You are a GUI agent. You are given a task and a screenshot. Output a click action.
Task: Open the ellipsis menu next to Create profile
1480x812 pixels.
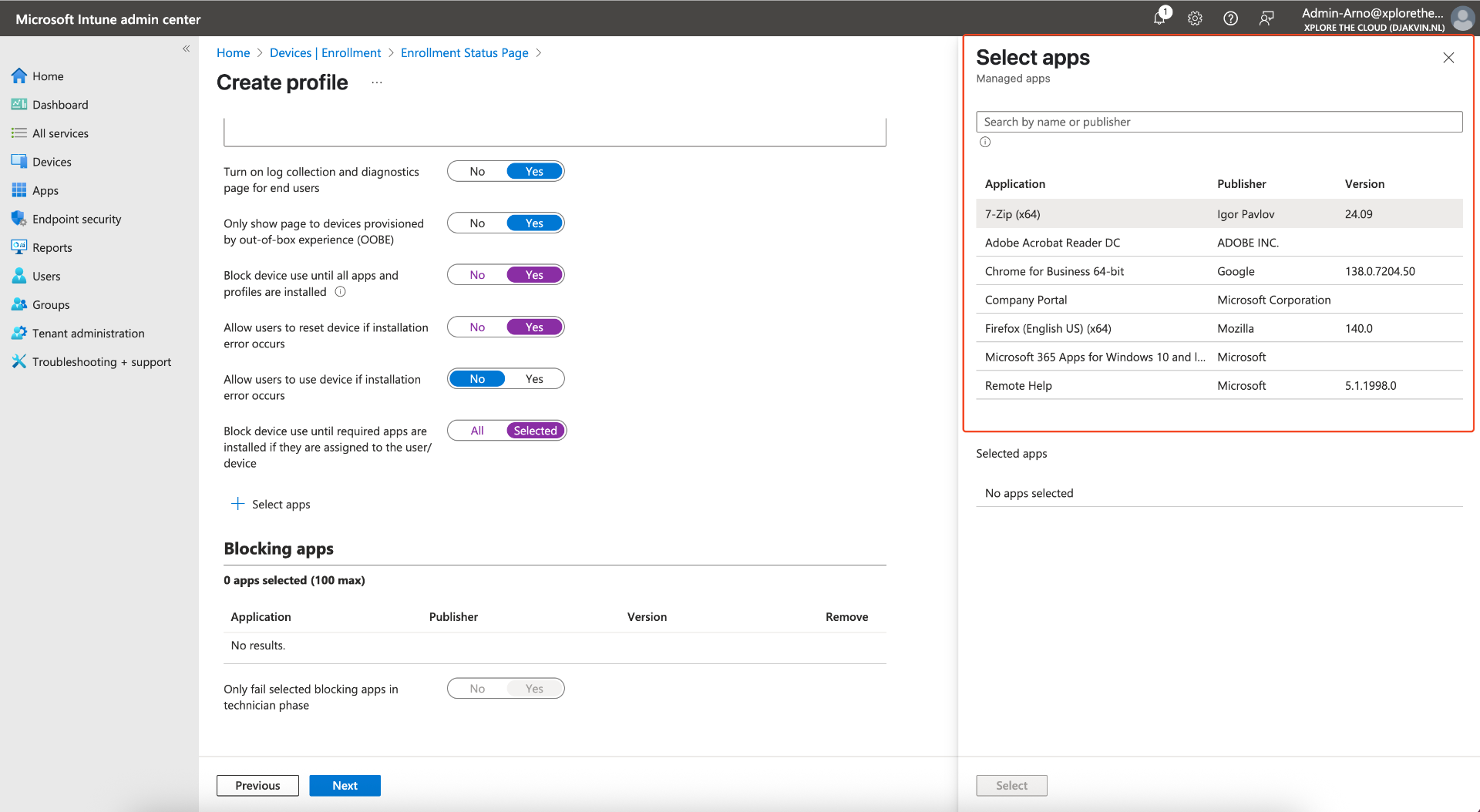pyautogui.click(x=376, y=82)
